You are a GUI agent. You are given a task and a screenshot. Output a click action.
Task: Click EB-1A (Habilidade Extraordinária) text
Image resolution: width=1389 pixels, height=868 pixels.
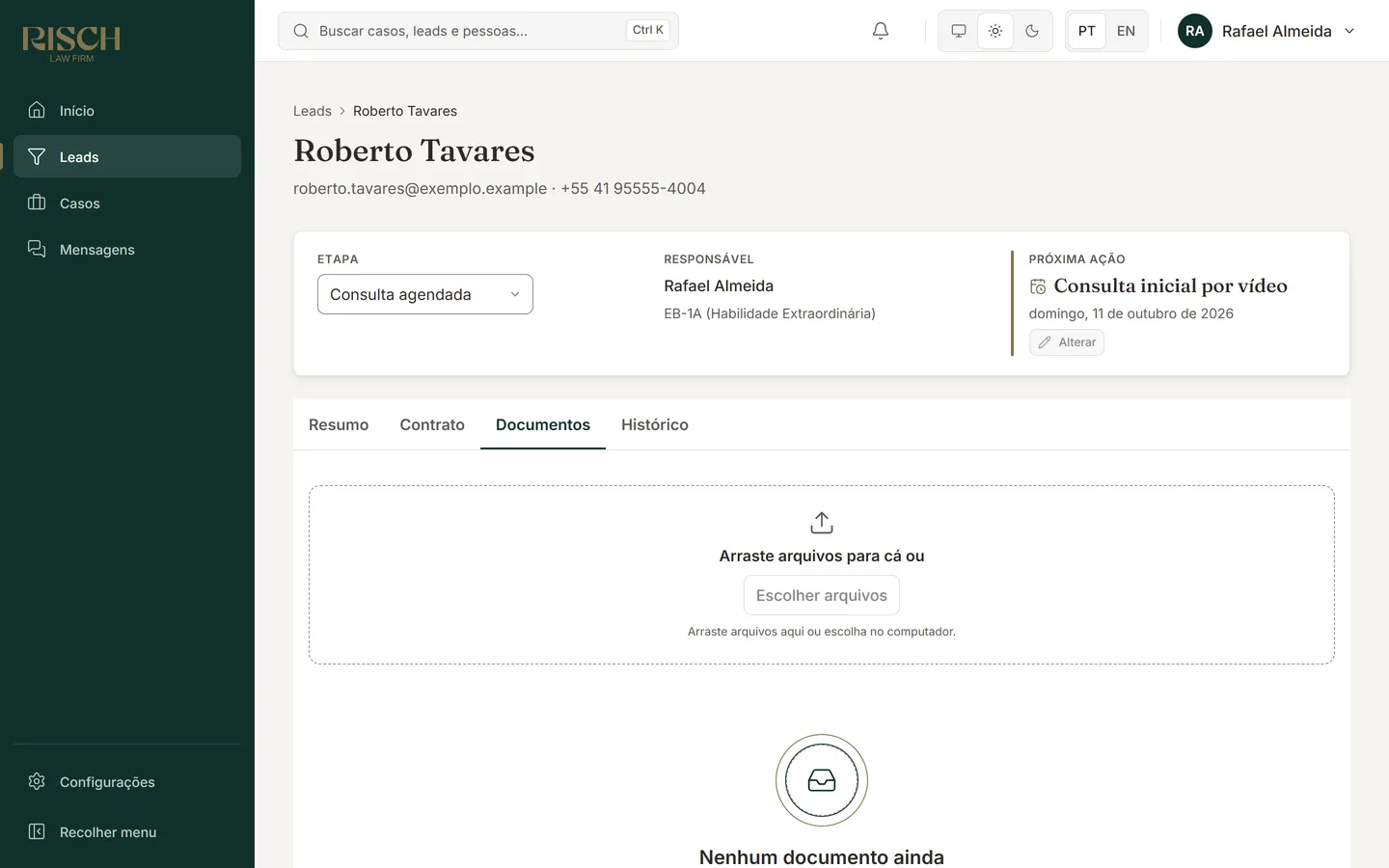click(770, 313)
